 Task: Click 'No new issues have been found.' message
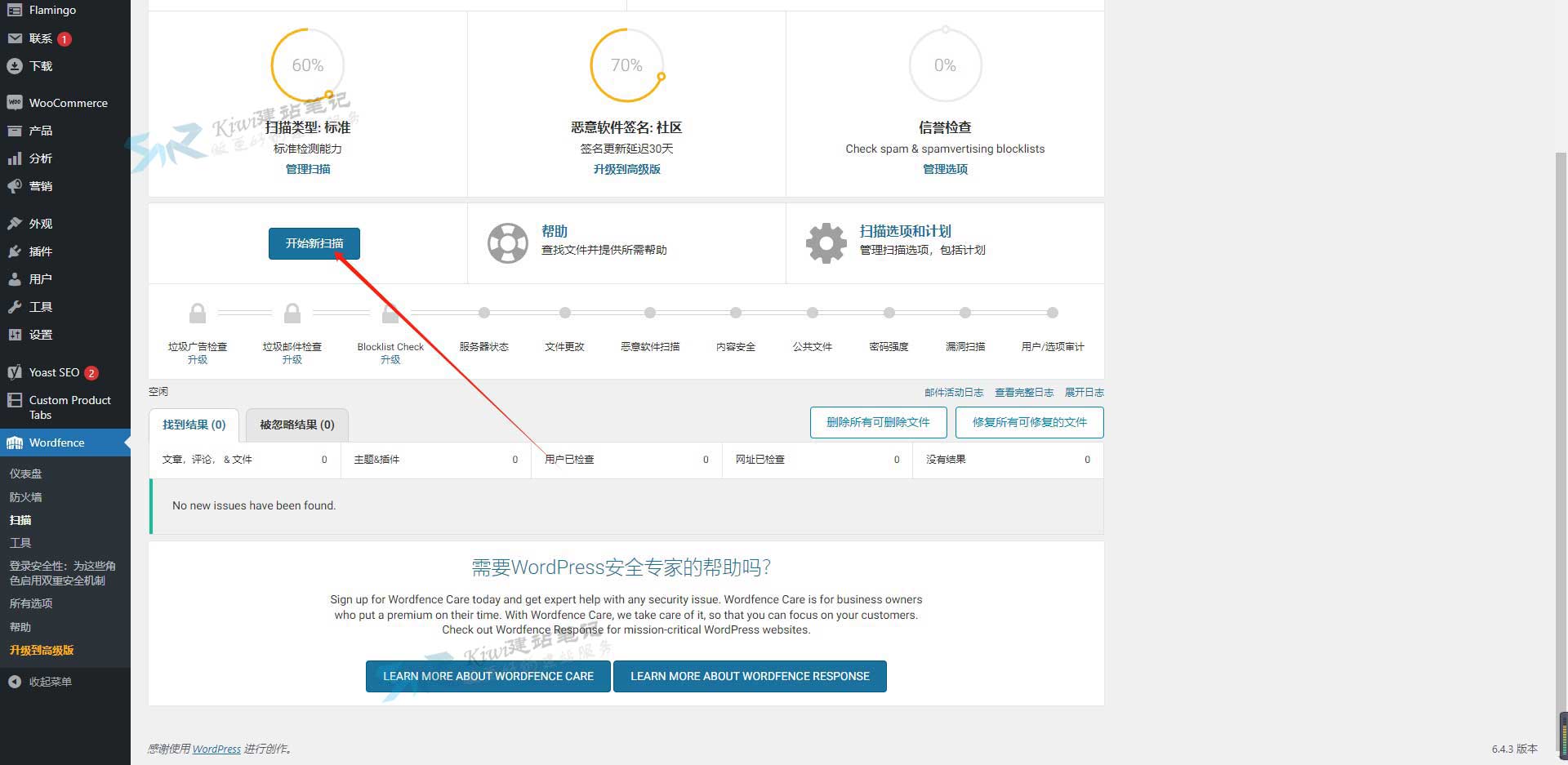pos(254,505)
